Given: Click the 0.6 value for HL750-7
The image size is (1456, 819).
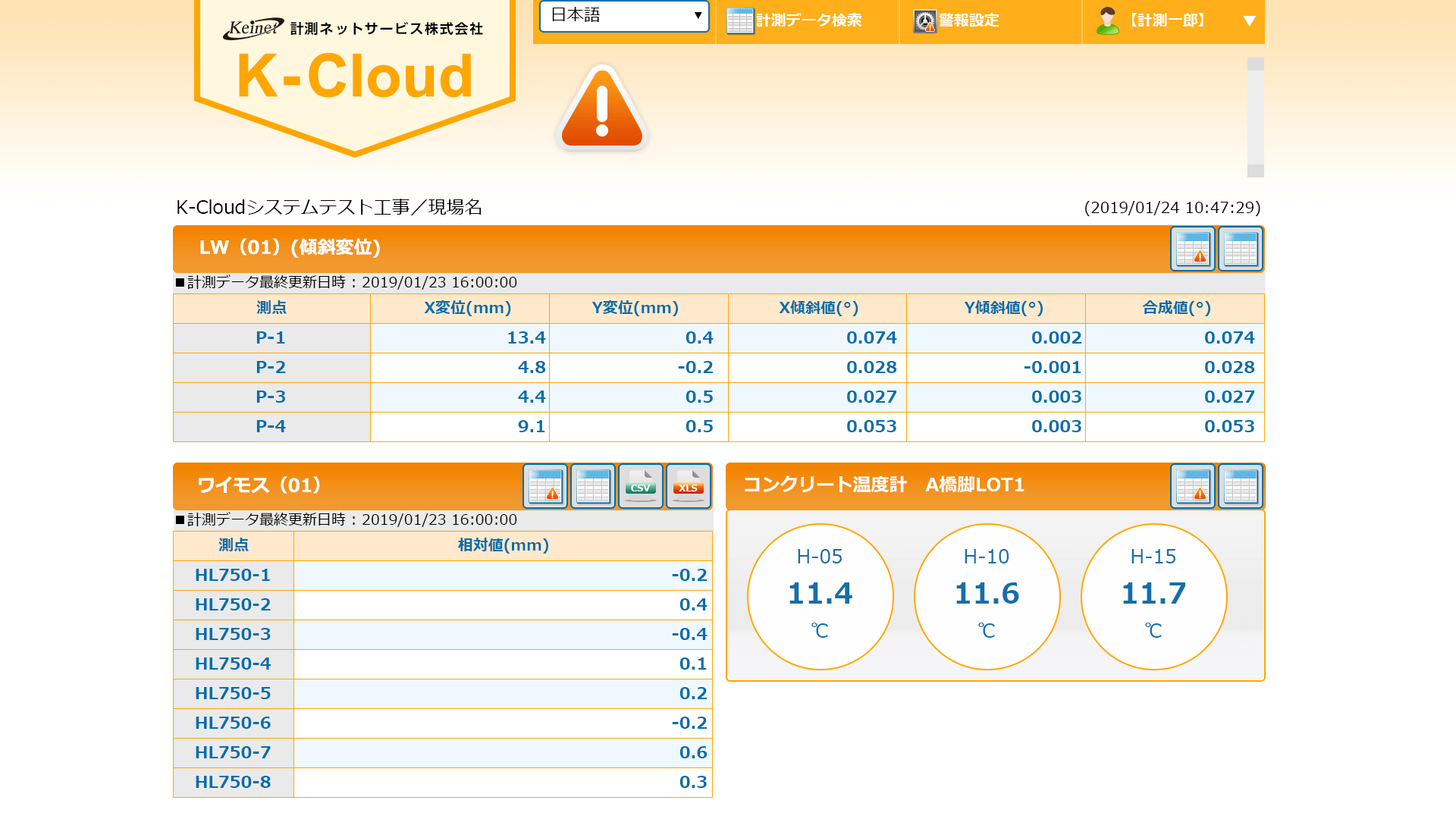Looking at the screenshot, I should tap(693, 753).
